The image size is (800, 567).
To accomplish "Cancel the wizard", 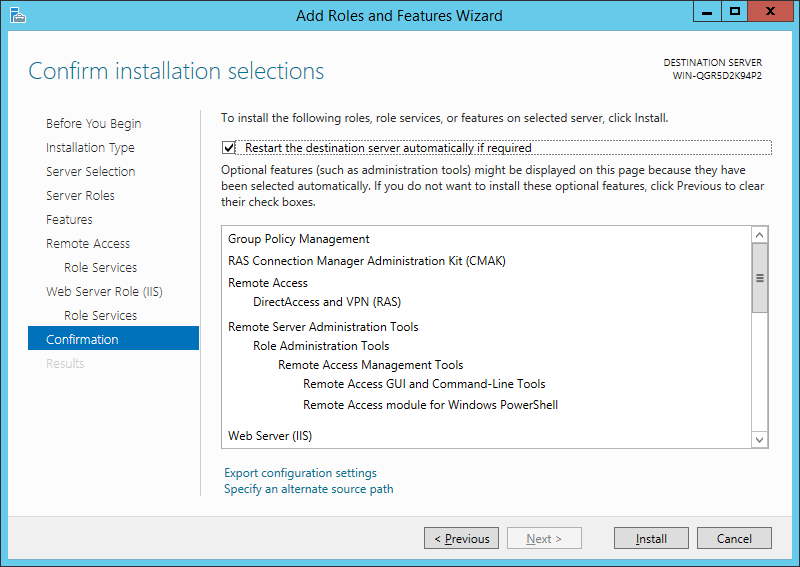I will click(734, 538).
